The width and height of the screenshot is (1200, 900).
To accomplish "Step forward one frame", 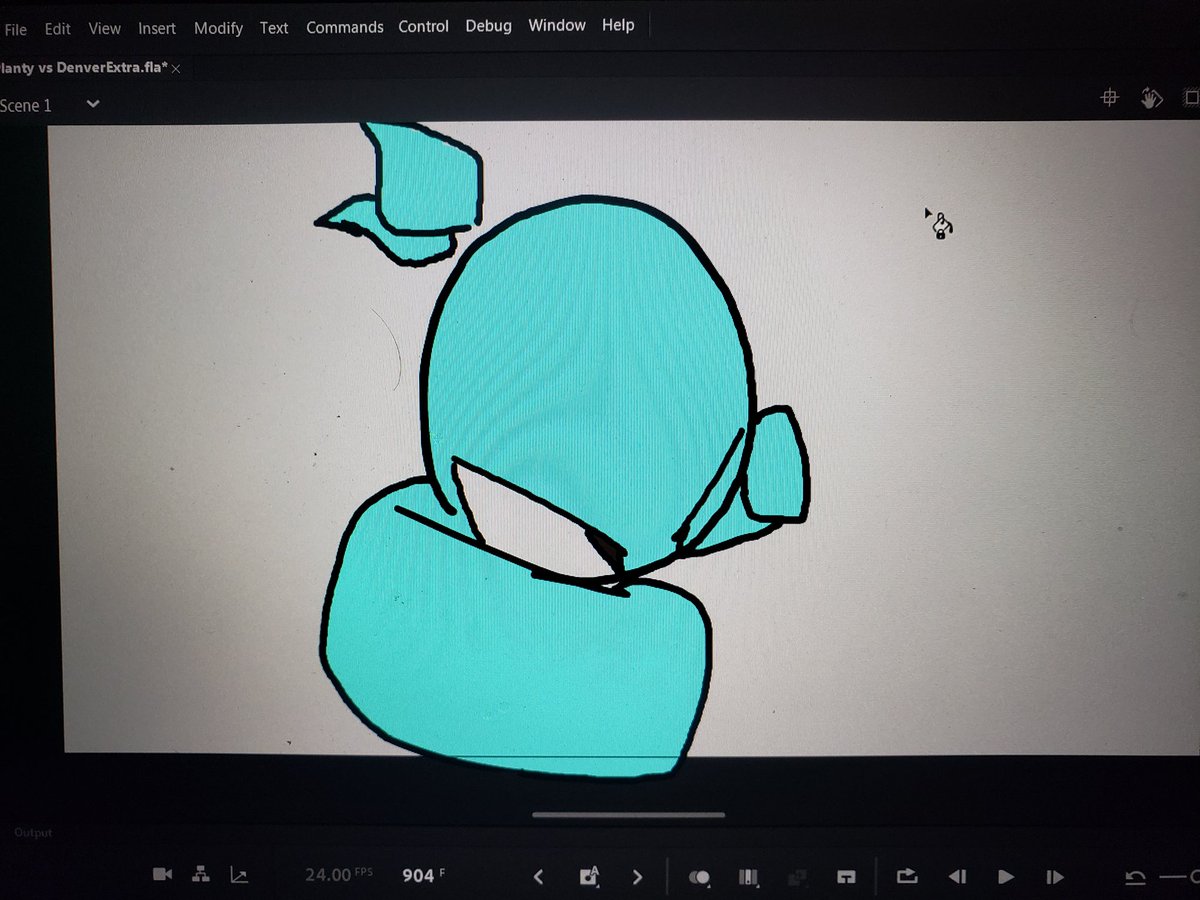I will pyautogui.click(x=1055, y=877).
